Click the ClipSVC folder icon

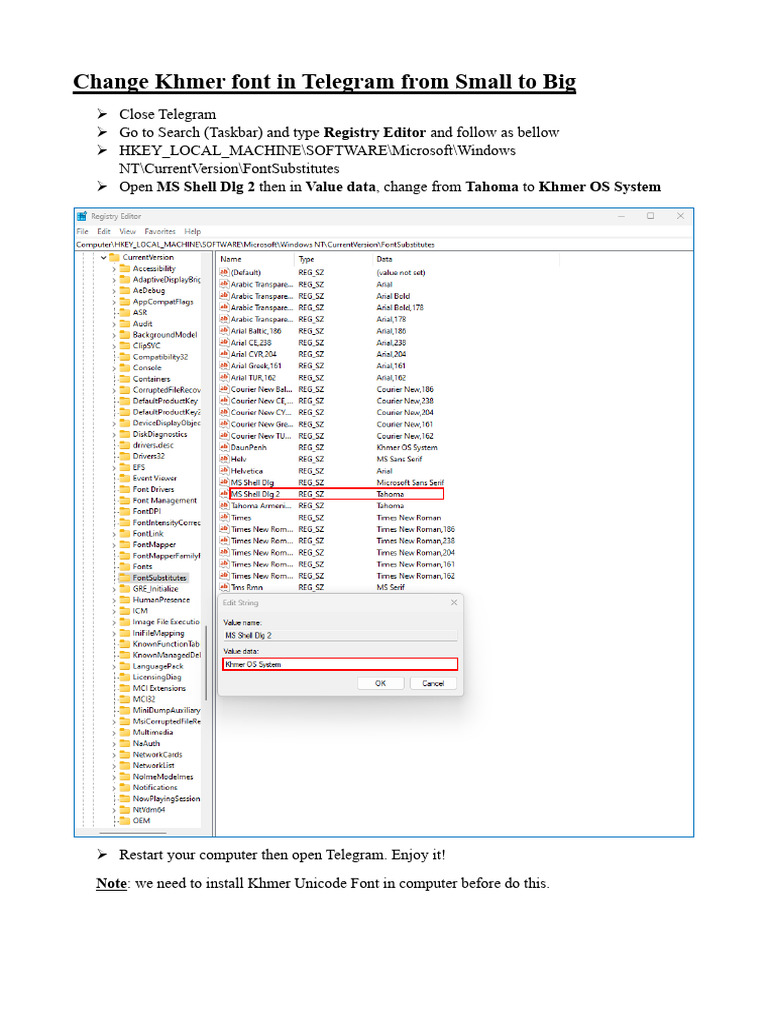tap(125, 345)
